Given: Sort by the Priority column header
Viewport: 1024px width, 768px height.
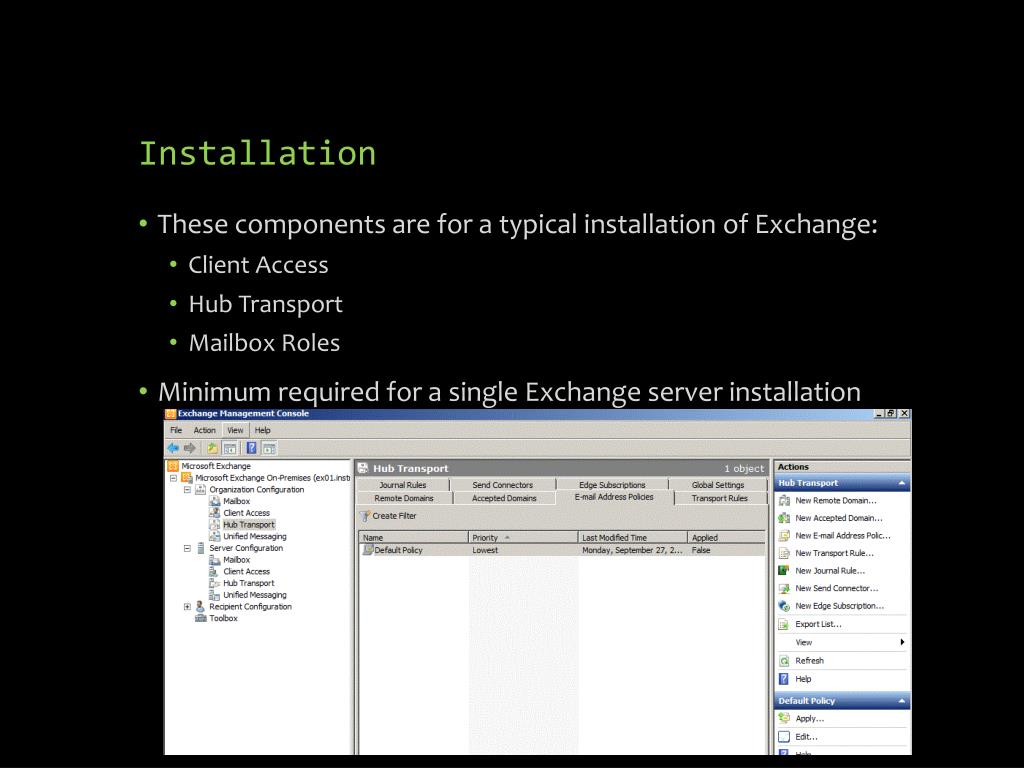Looking at the screenshot, I should (523, 537).
